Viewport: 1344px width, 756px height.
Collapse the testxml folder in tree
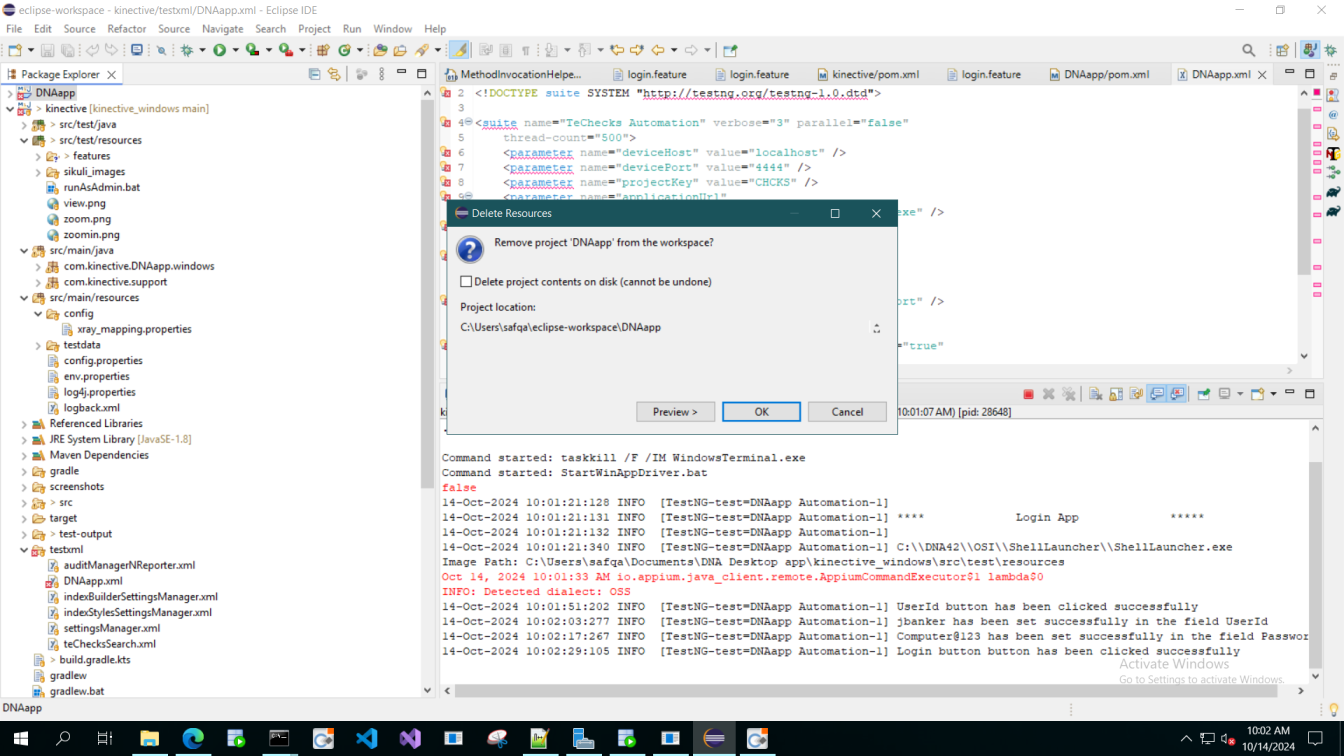click(24, 550)
